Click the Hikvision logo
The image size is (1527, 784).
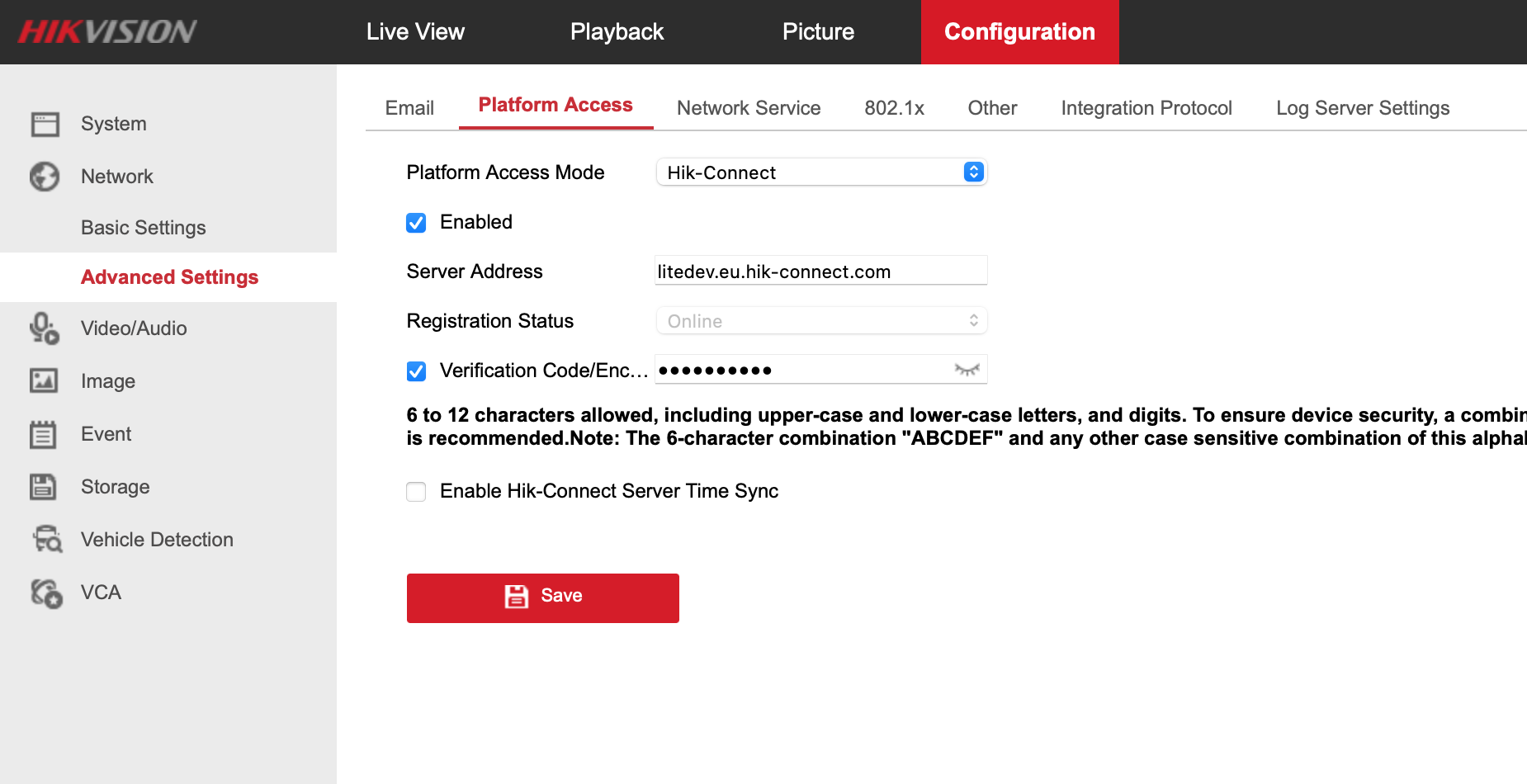[x=107, y=31]
